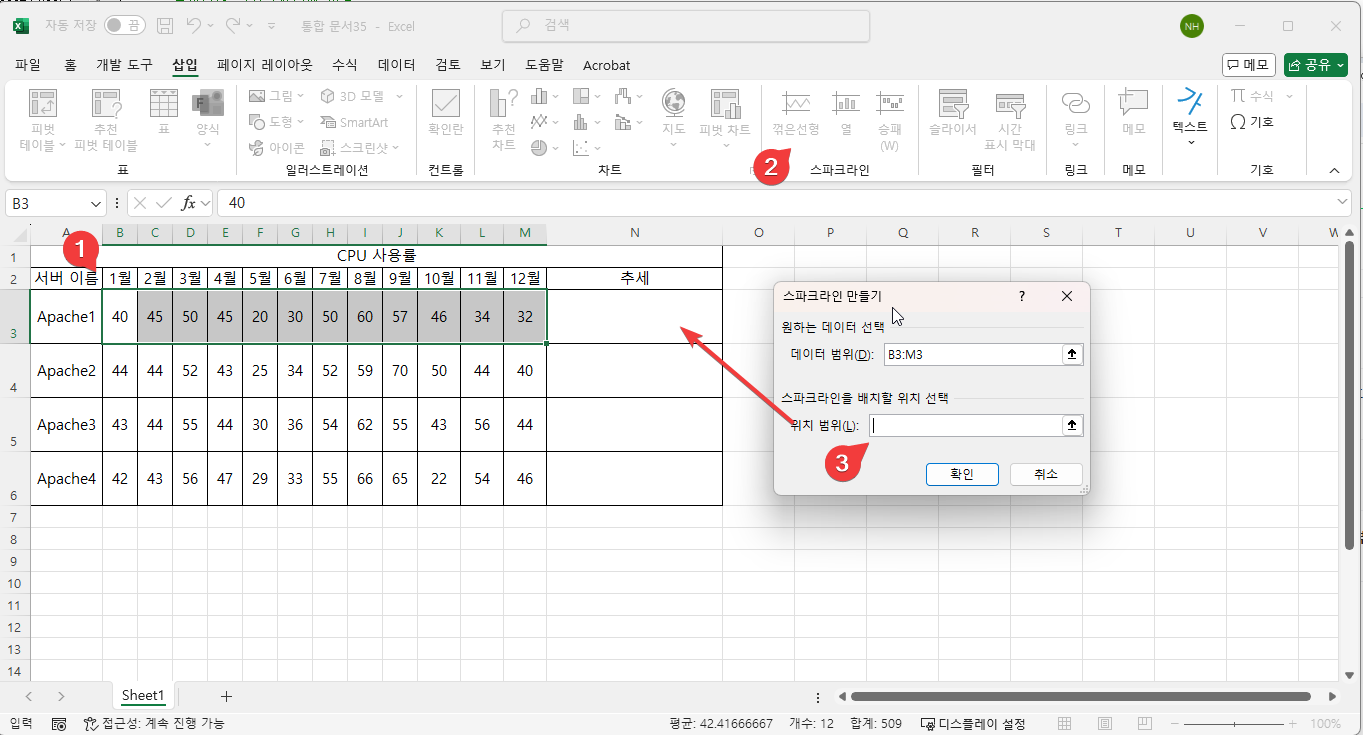Open the PivotChart (피벗 차트) dropdown
The image size is (1363, 735).
pos(725,144)
